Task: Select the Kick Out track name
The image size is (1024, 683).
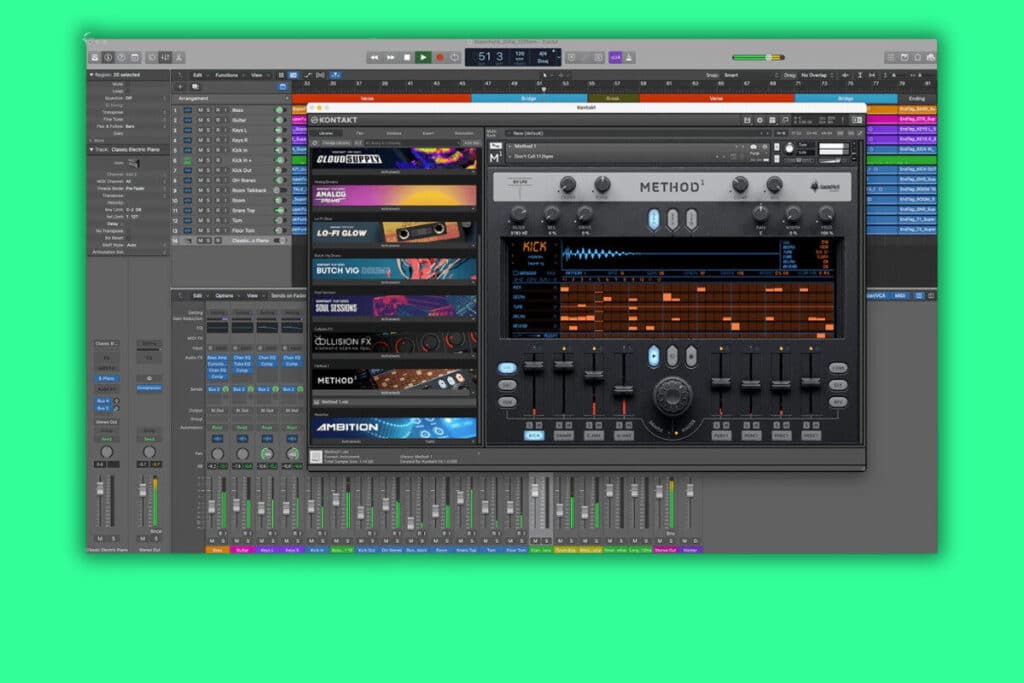Action: tap(242, 170)
